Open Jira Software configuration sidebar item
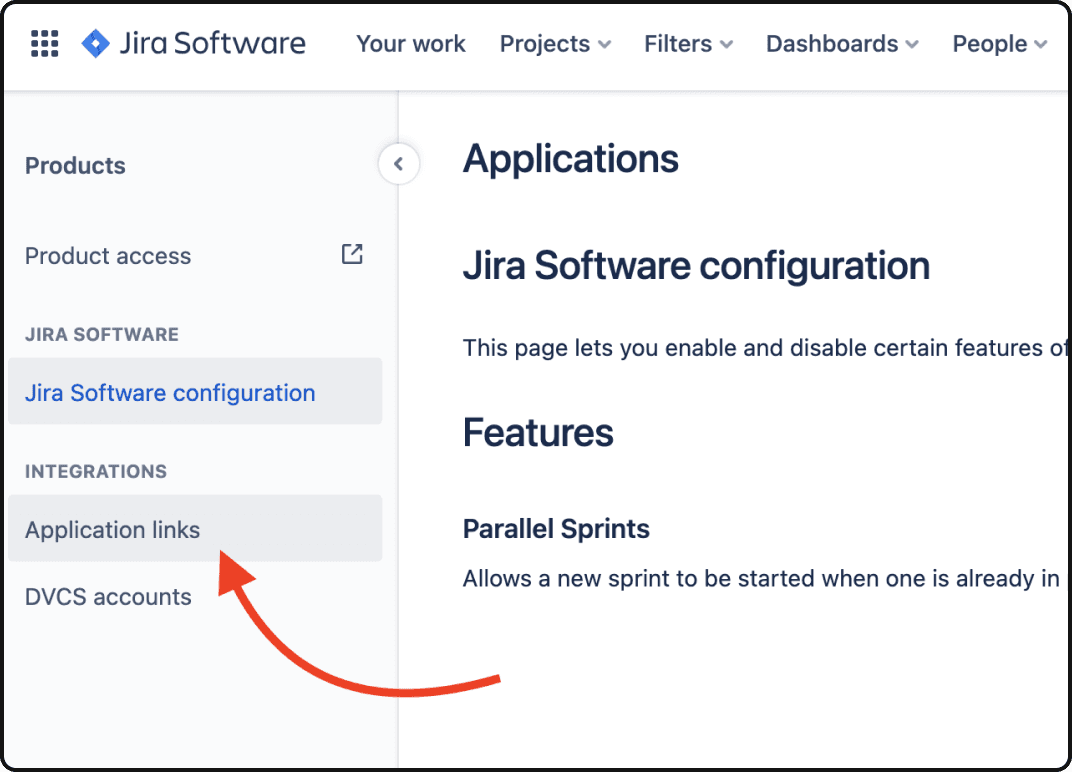The height and width of the screenshot is (772, 1072). click(x=195, y=391)
